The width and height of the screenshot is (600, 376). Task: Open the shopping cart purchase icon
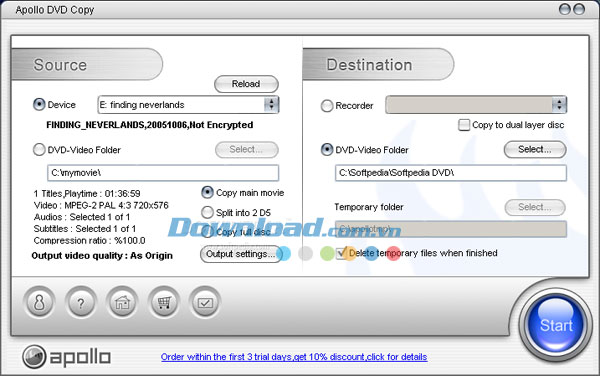(x=164, y=303)
